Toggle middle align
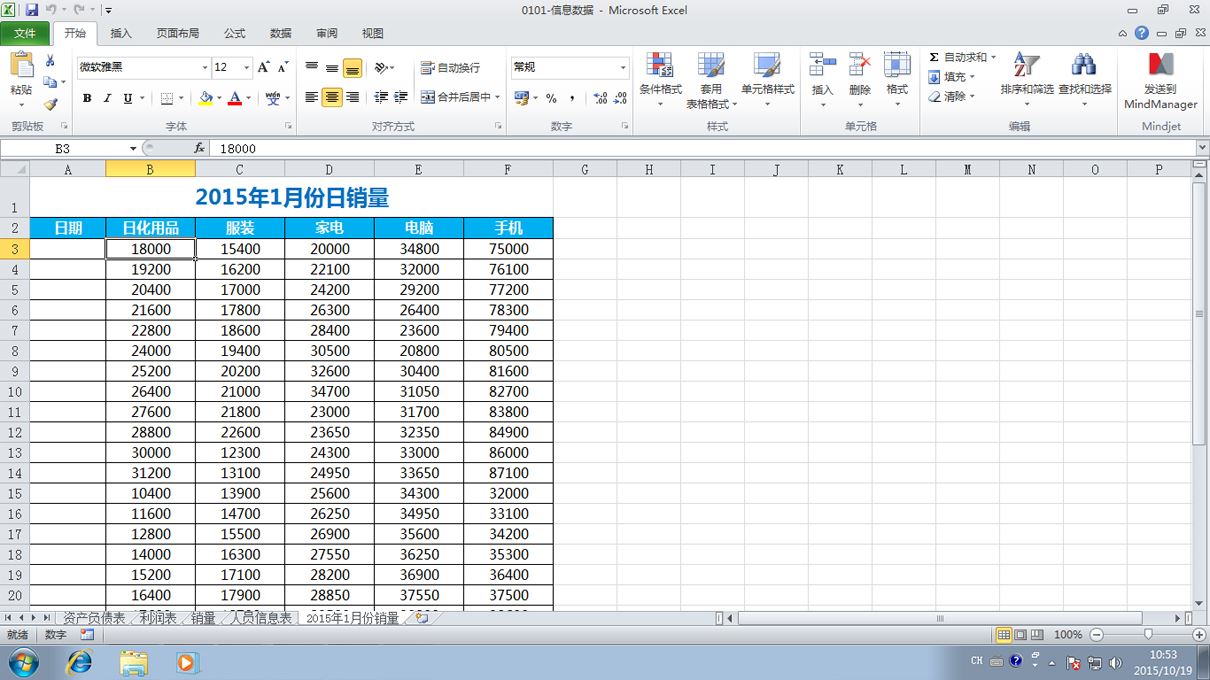 click(332, 68)
